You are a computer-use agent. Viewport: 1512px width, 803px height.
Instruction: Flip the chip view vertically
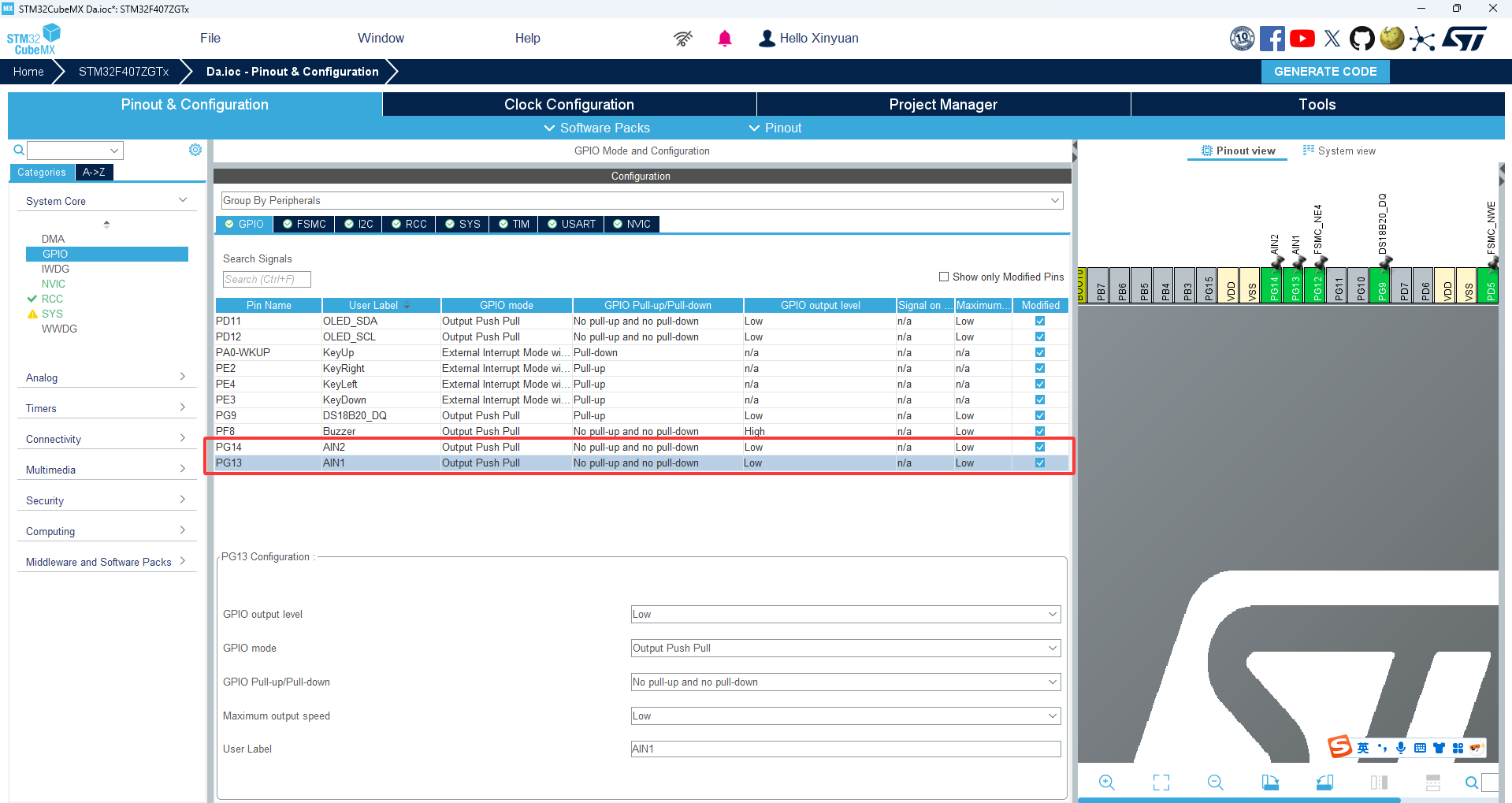[x=1433, y=783]
